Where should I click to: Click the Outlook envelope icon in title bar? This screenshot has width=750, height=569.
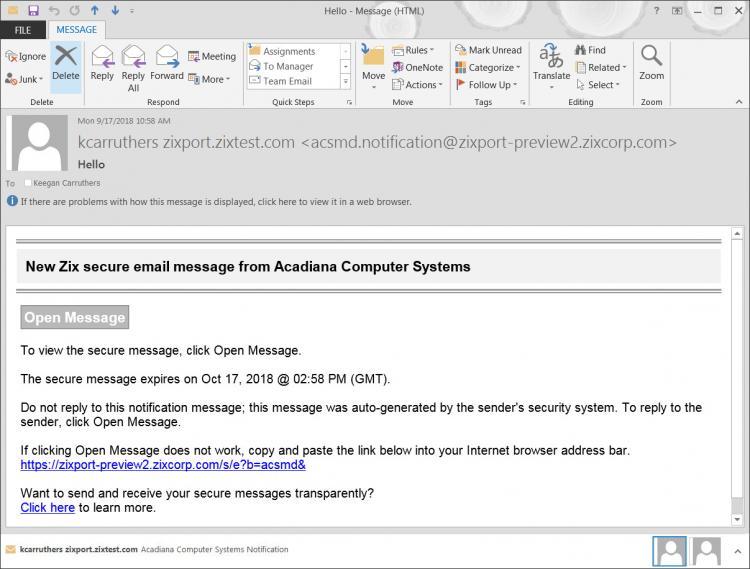point(12,10)
